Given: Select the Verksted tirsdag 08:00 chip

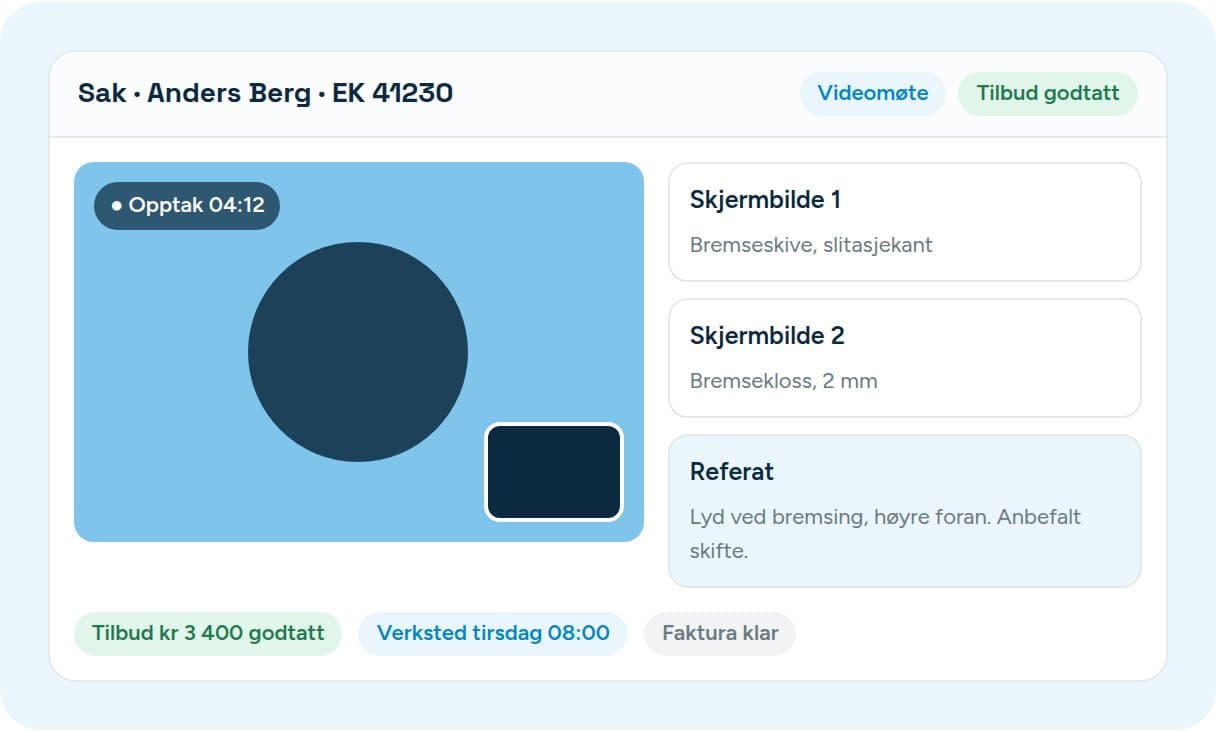Looking at the screenshot, I should 493,633.
